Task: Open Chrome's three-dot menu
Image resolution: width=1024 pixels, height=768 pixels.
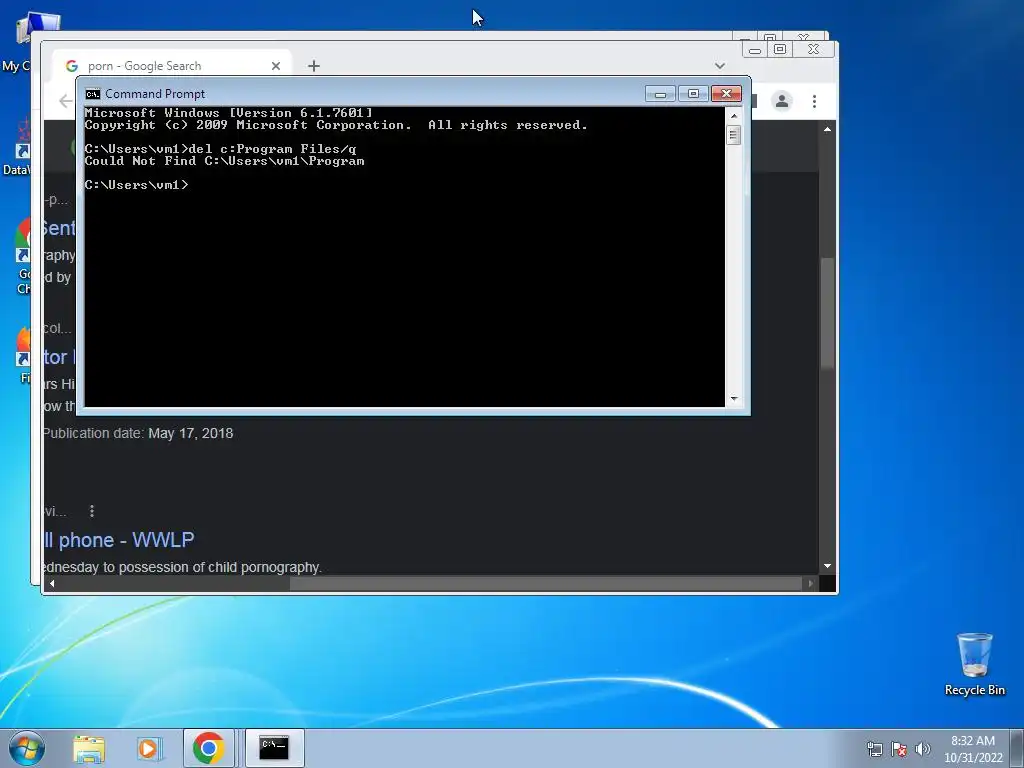Action: point(814,101)
